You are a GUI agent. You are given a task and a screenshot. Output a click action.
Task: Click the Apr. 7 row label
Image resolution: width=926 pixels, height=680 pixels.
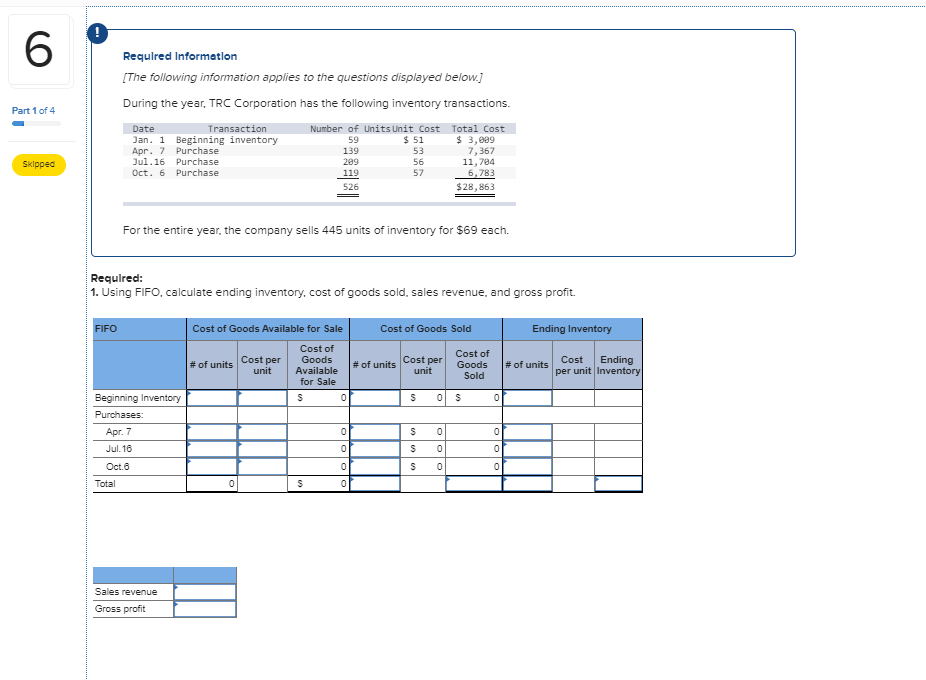(119, 432)
